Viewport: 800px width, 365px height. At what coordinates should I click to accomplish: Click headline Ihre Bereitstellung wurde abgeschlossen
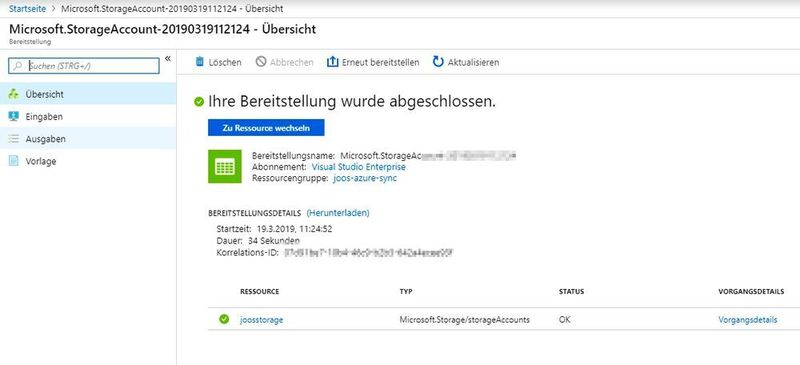click(x=352, y=102)
